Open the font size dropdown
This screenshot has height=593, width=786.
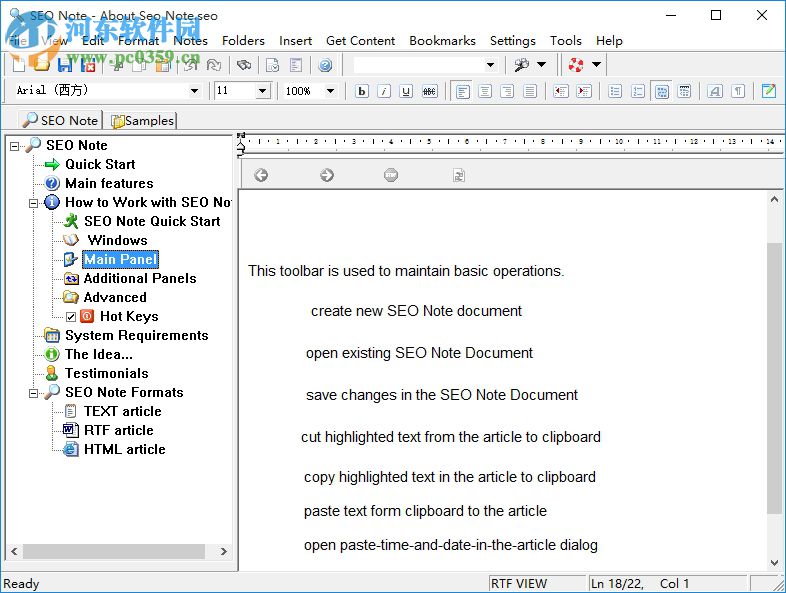coord(262,91)
